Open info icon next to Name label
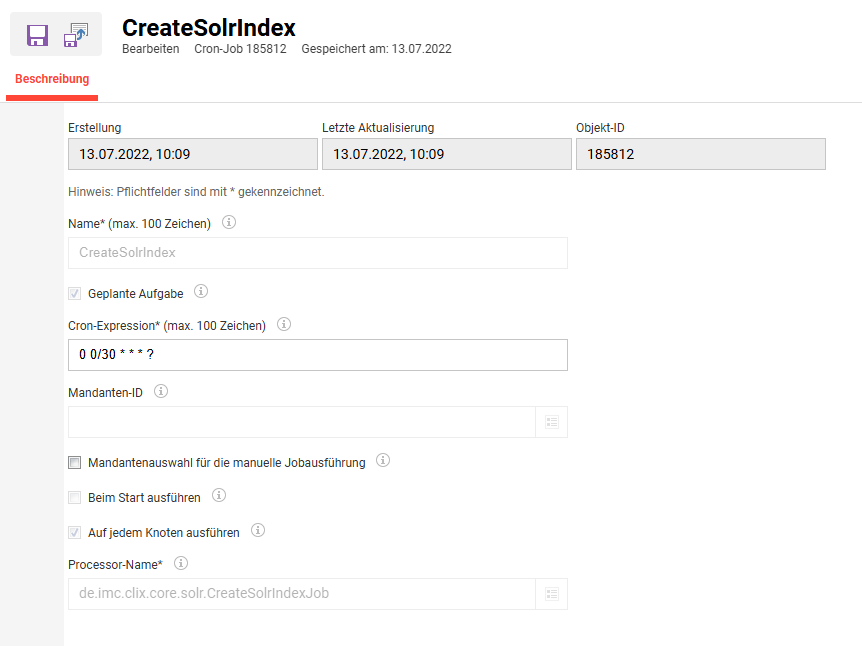The image size is (862, 646). click(229, 222)
